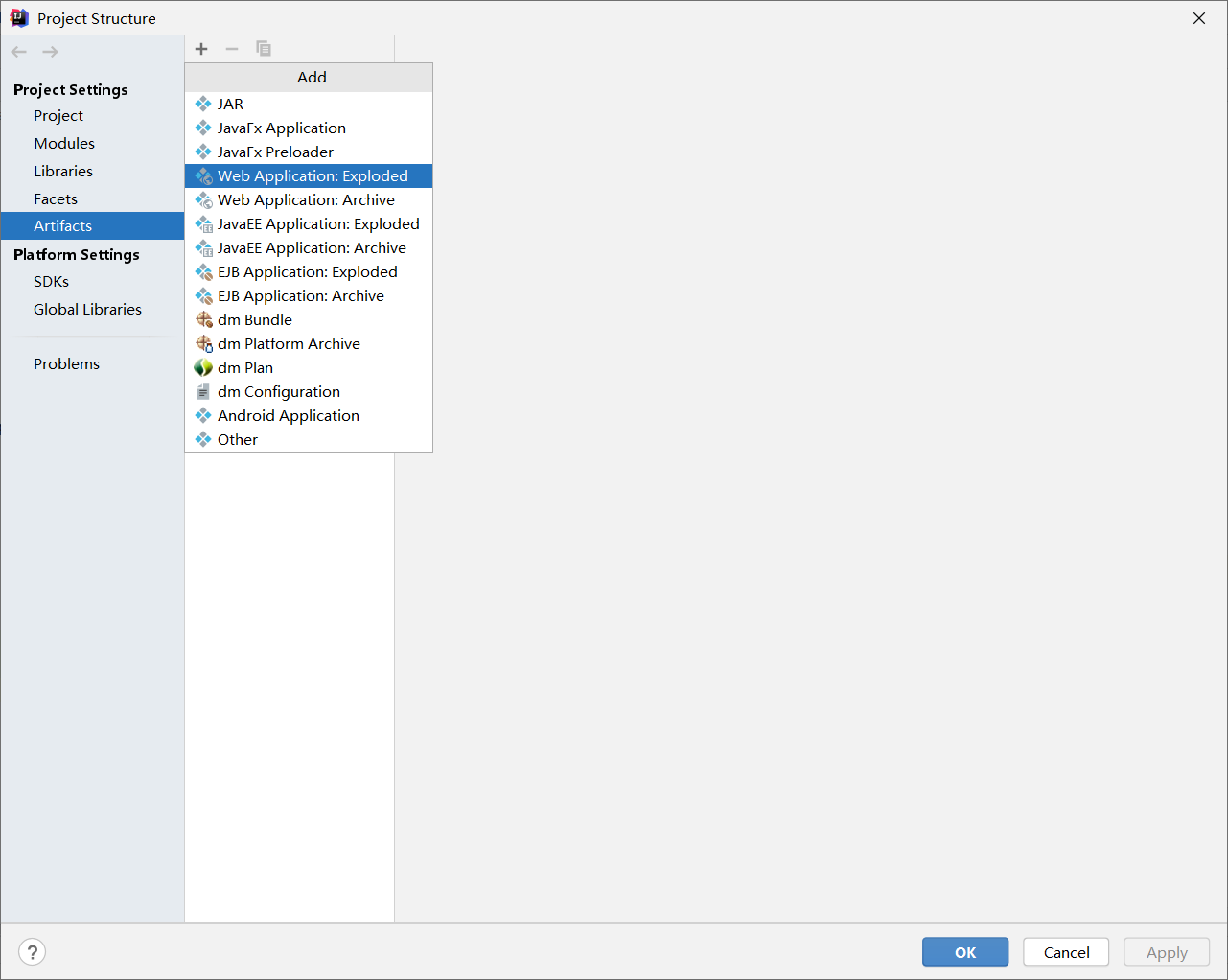Click the dm Platform Archive icon
Screen dimensions: 1228x980
[x=204, y=343]
